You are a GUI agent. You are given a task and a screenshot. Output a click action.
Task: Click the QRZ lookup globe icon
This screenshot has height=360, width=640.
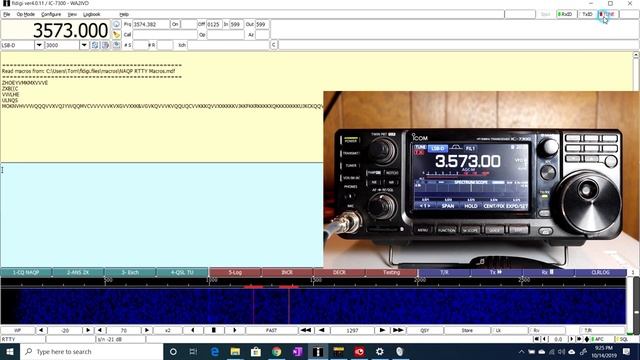[116, 24]
